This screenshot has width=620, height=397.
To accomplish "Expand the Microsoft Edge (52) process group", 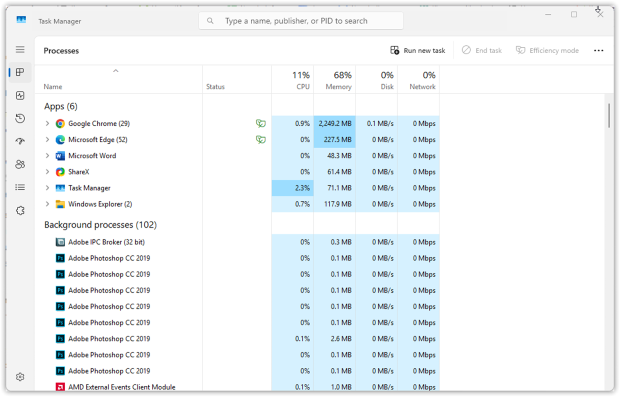I will [47, 140].
